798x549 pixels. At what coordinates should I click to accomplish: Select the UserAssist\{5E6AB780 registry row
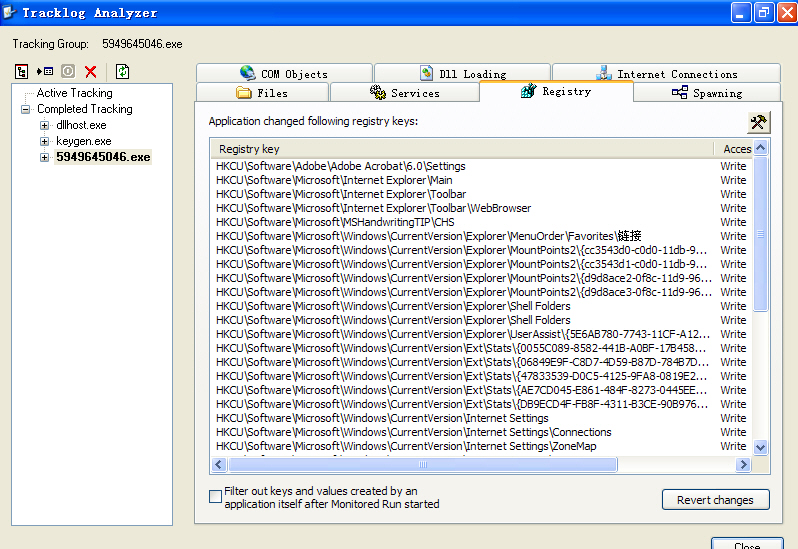(481, 334)
